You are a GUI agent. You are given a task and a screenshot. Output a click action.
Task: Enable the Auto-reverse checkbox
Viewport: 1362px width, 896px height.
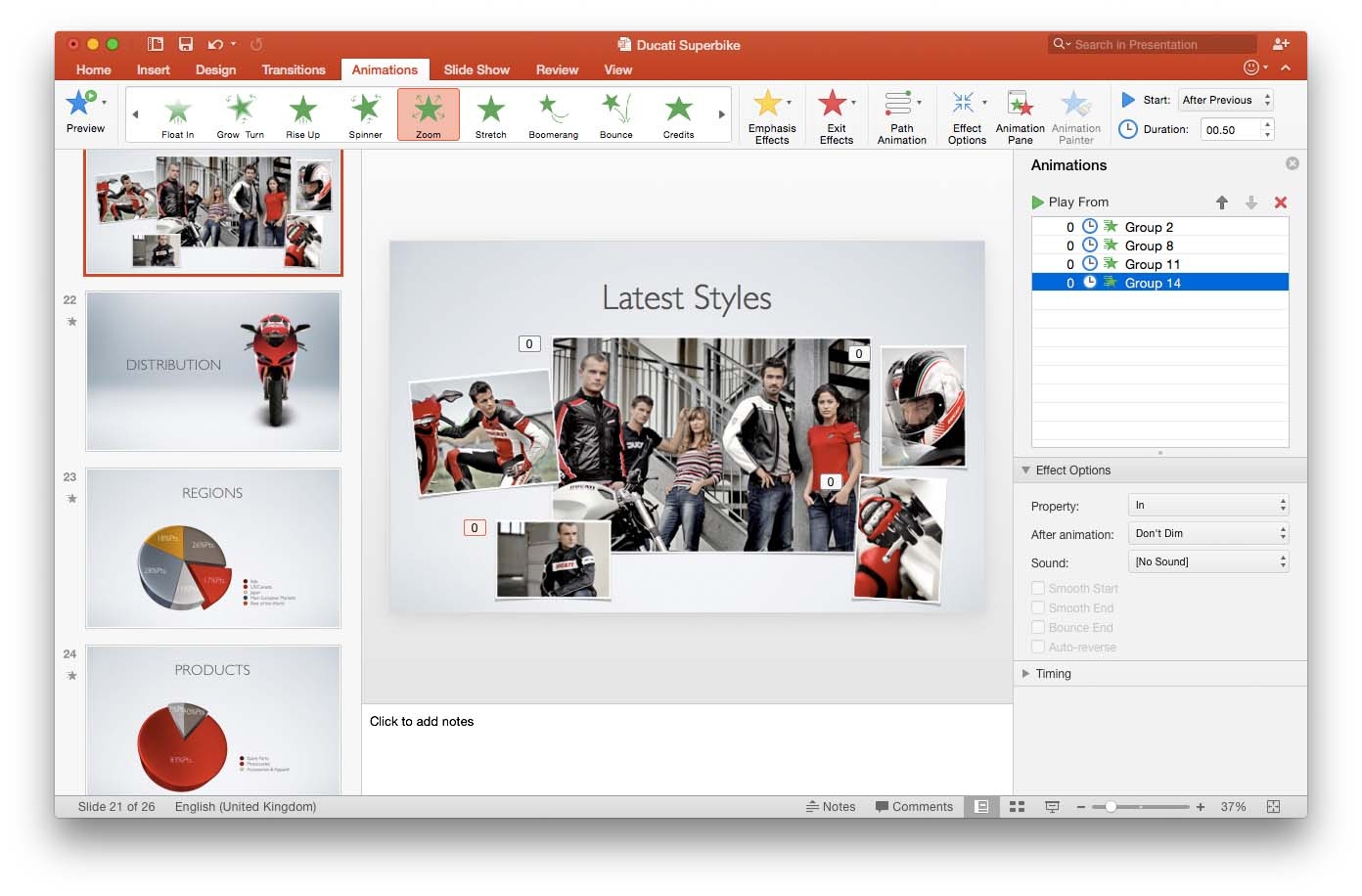click(1038, 647)
